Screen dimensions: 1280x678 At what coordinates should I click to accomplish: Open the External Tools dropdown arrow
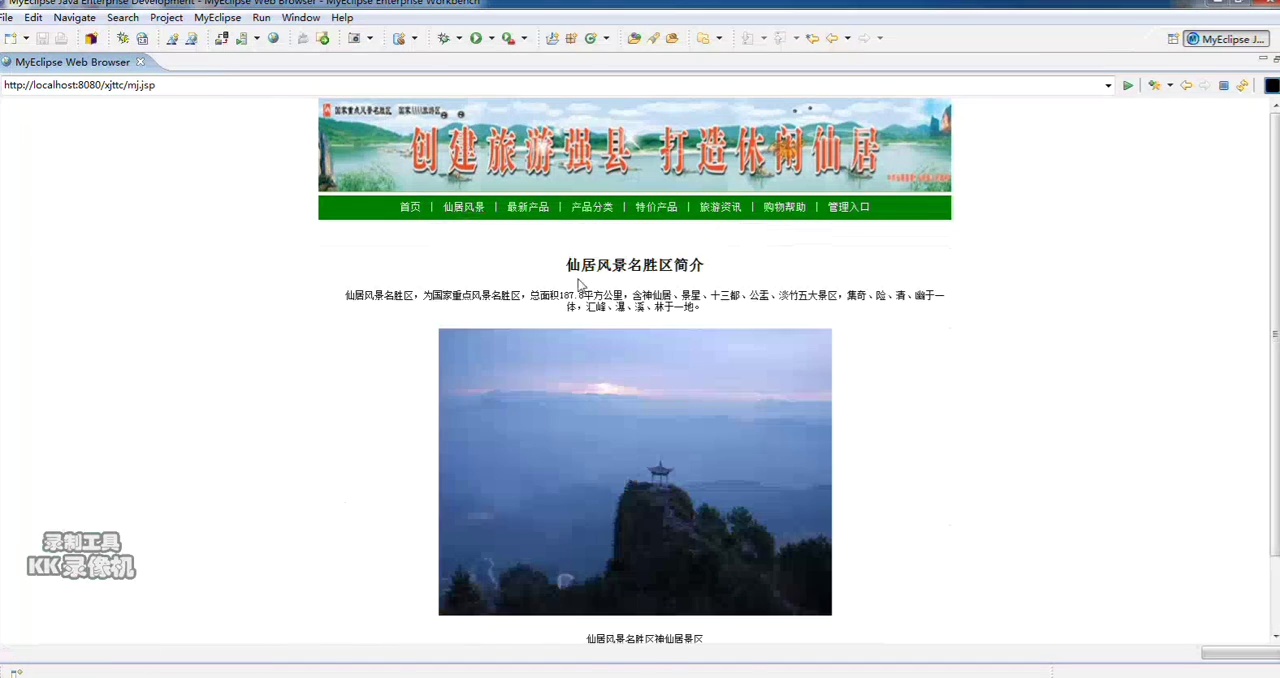click(x=524, y=39)
